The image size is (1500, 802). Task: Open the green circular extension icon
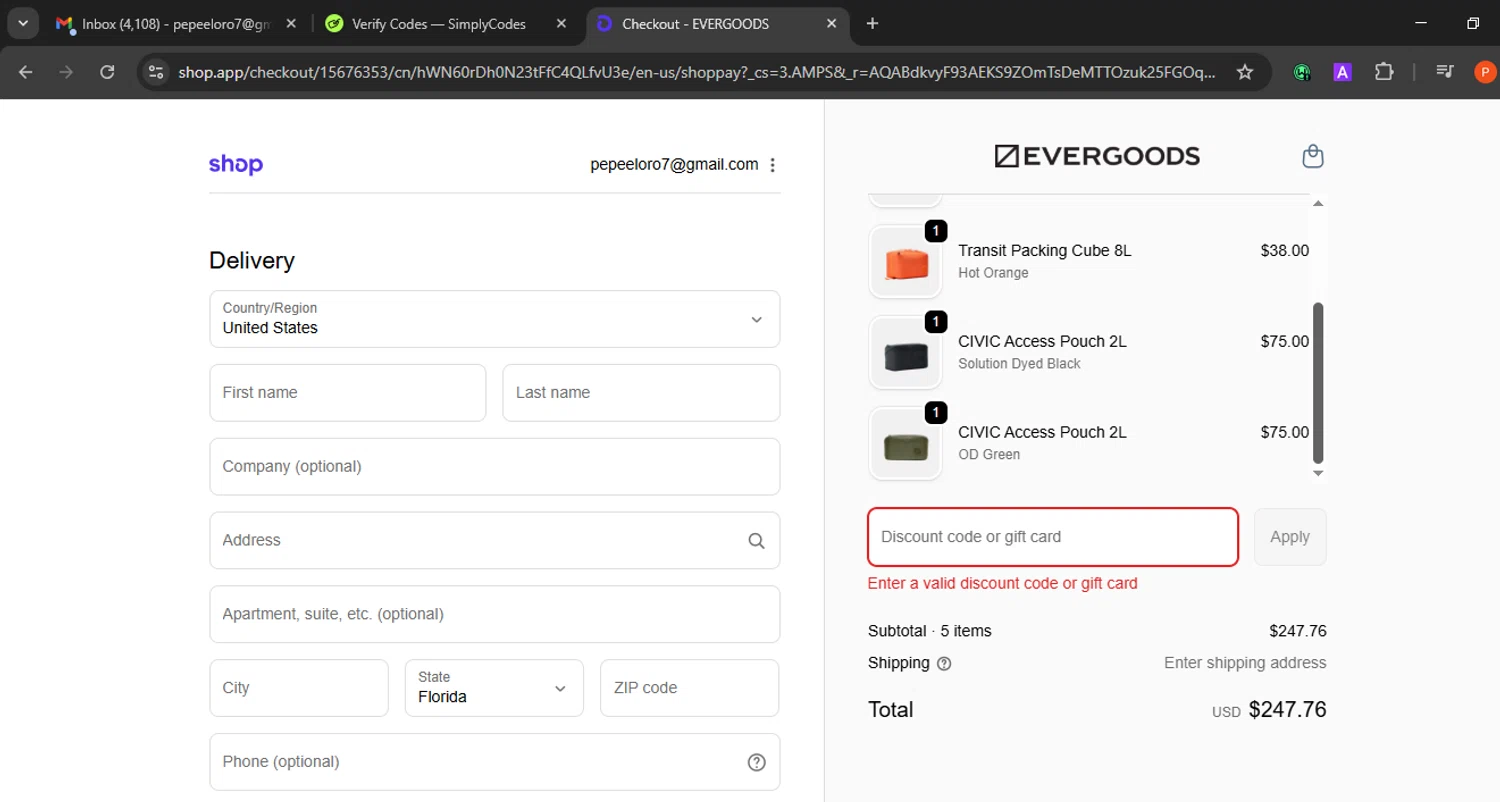tap(1302, 72)
